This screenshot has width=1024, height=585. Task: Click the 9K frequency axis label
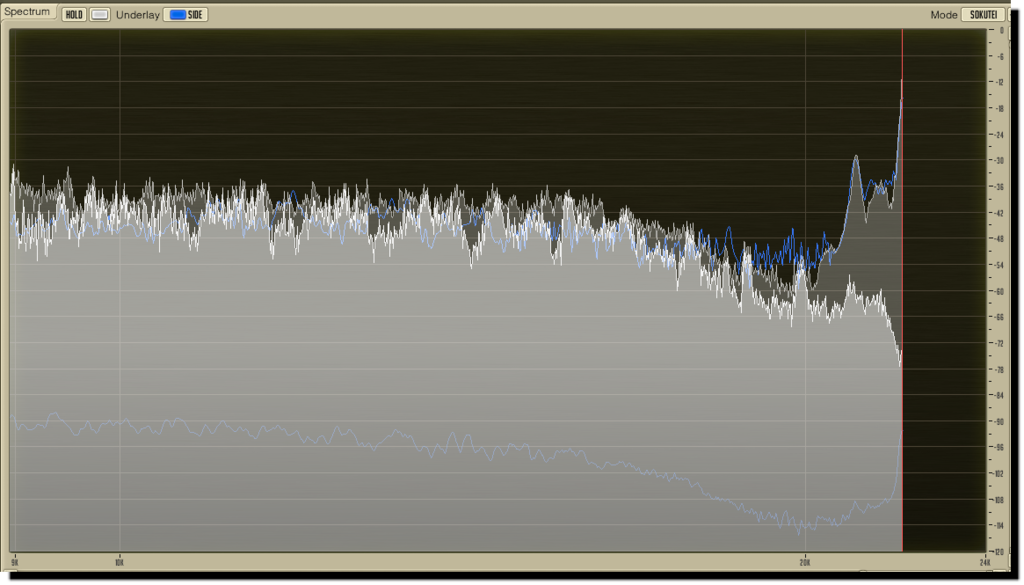(x=15, y=562)
